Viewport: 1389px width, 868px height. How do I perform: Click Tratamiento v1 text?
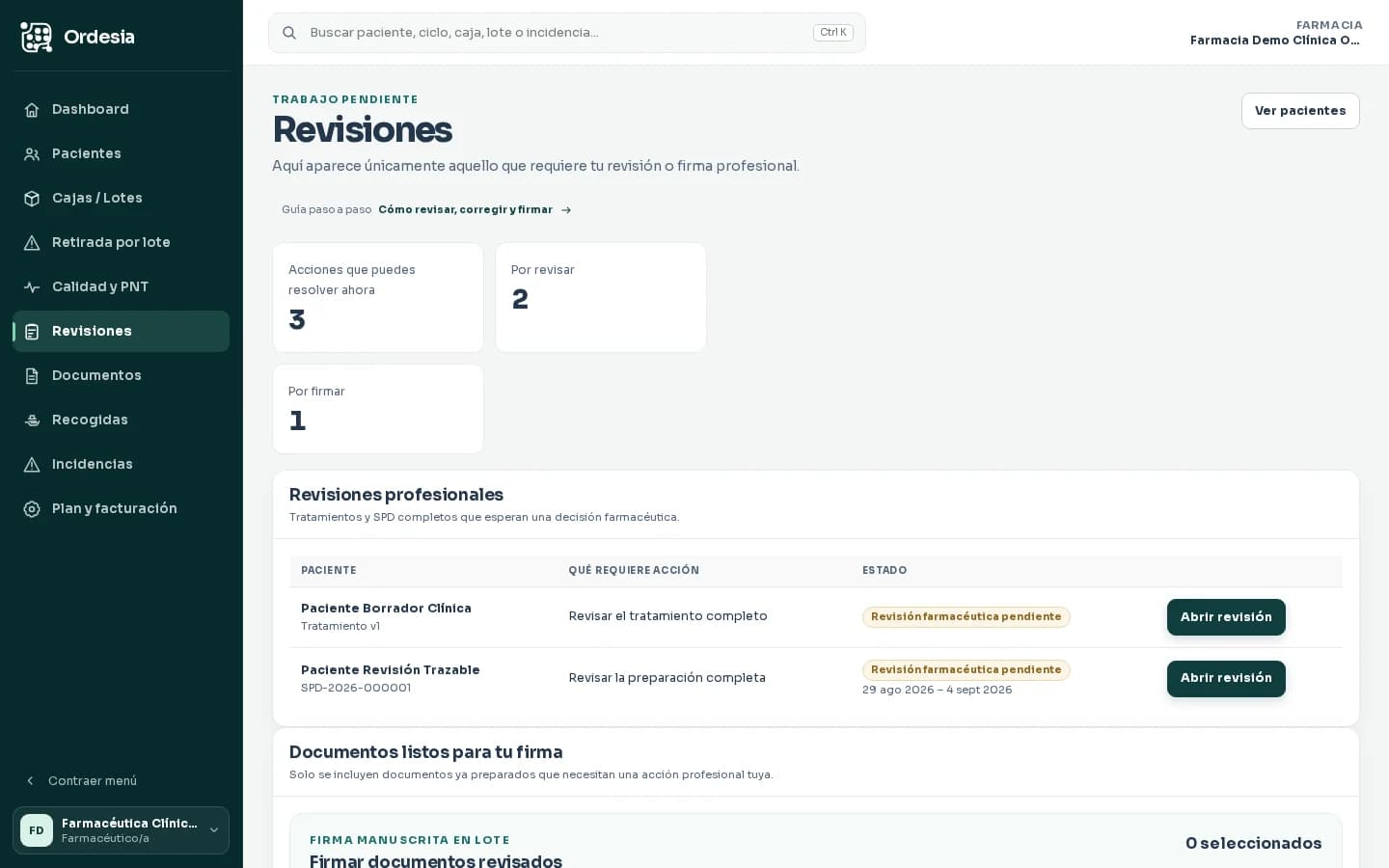pos(340,627)
